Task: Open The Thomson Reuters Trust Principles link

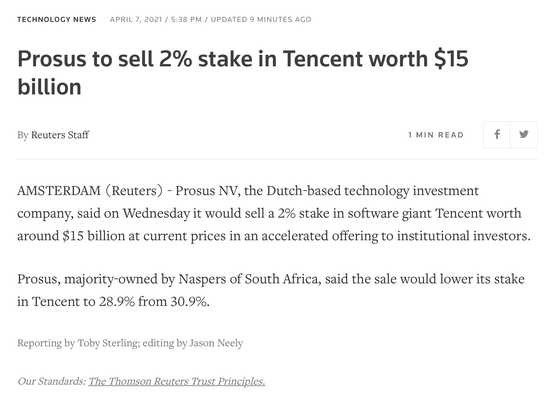Action: (176, 381)
